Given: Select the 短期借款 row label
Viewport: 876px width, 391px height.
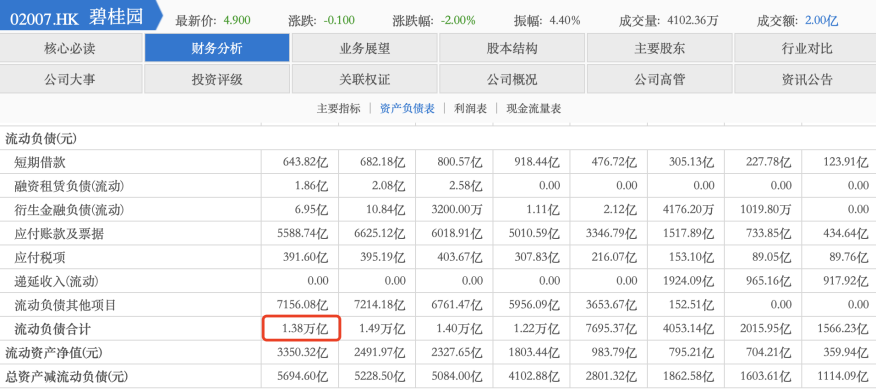Looking at the screenshot, I should [40, 163].
